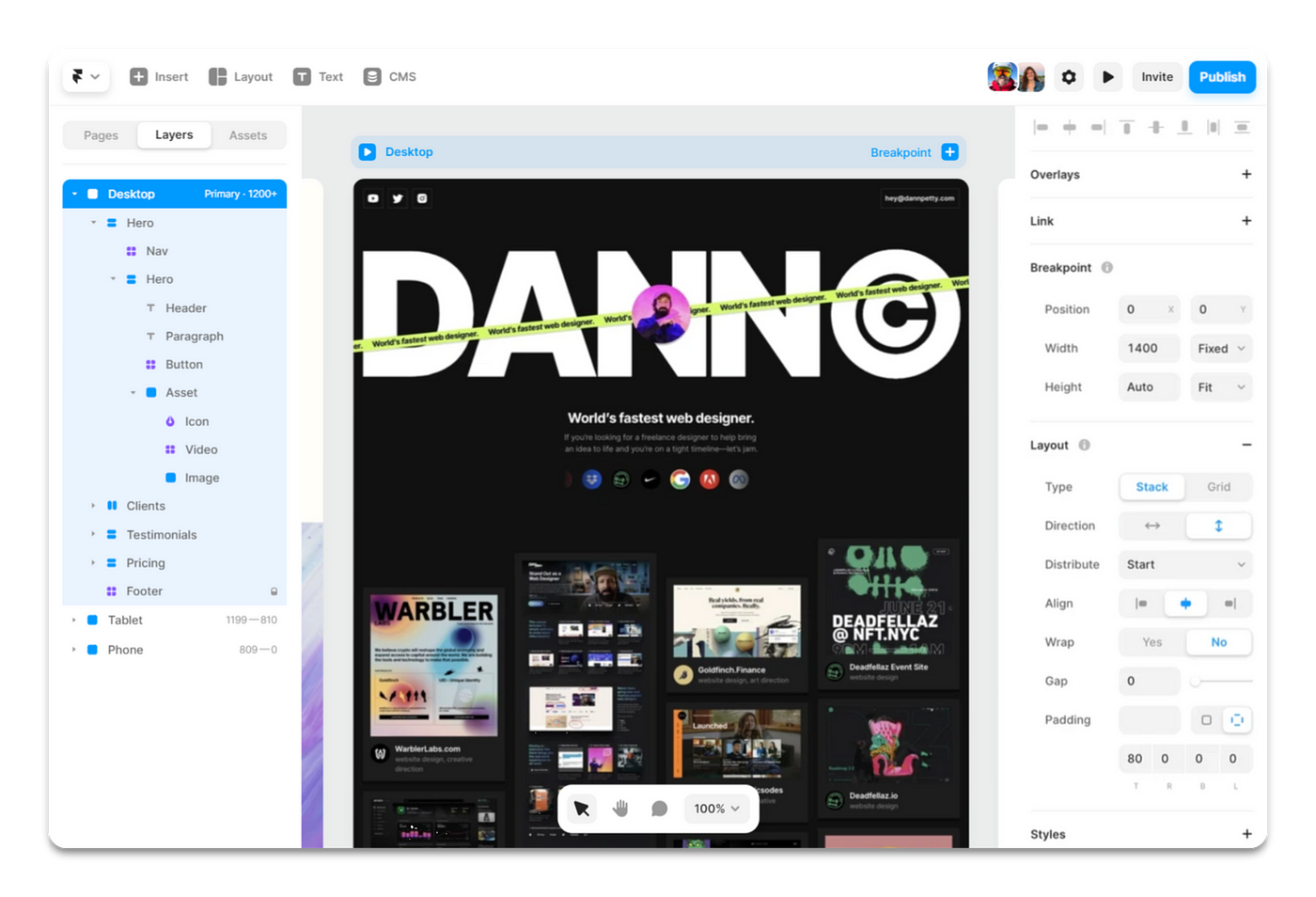Click the Breakpoint link in canvas header
The width and height of the screenshot is (1316, 897).
click(901, 152)
